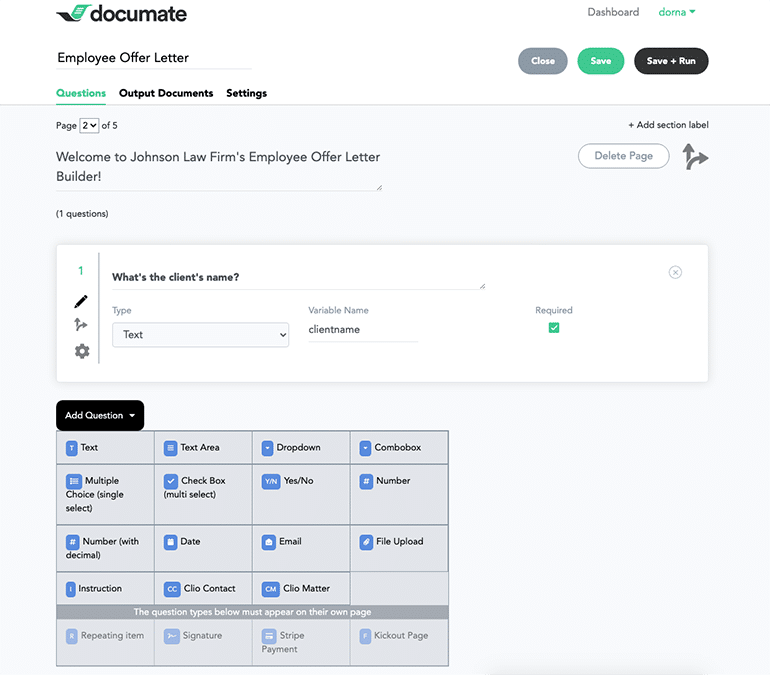
Task: Click the clientname variable name field
Action: click(363, 330)
